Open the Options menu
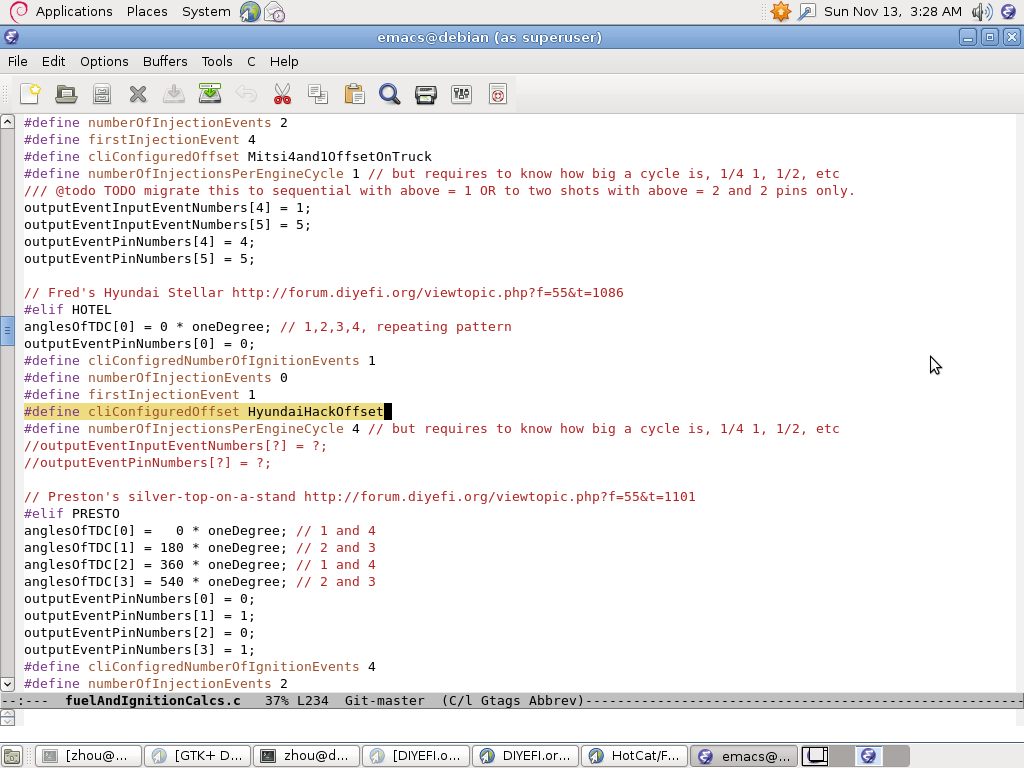The width and height of the screenshot is (1024, 768). point(104,61)
